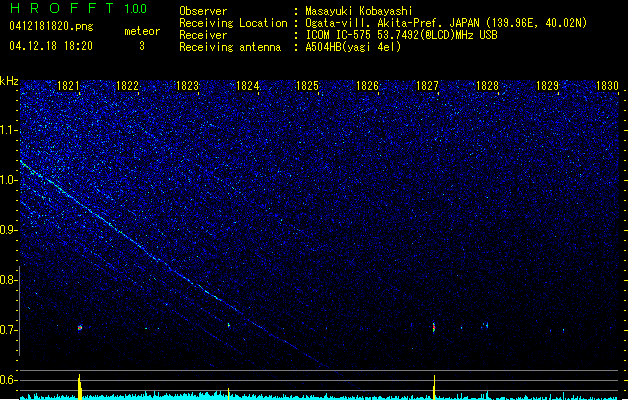Click the 1829 time axis marker

[547, 86]
